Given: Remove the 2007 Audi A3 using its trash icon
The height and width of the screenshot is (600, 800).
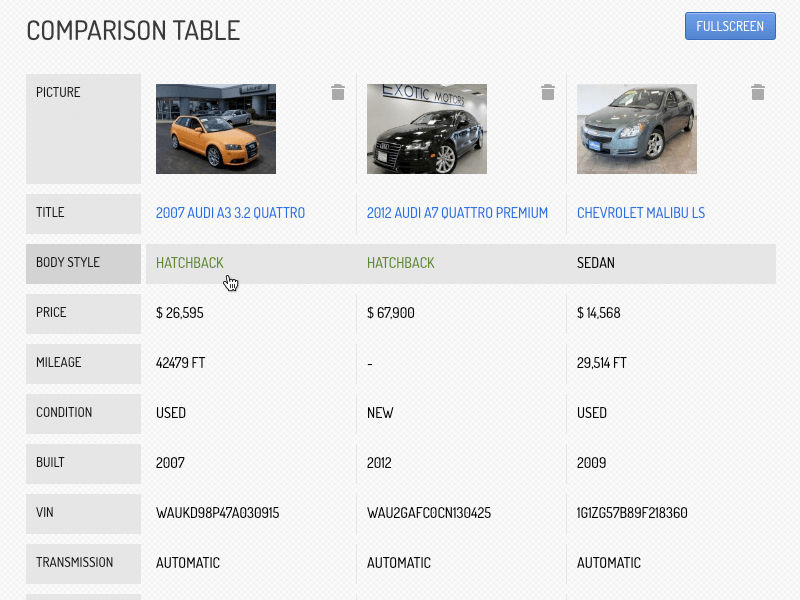Looking at the screenshot, I should pyautogui.click(x=338, y=92).
